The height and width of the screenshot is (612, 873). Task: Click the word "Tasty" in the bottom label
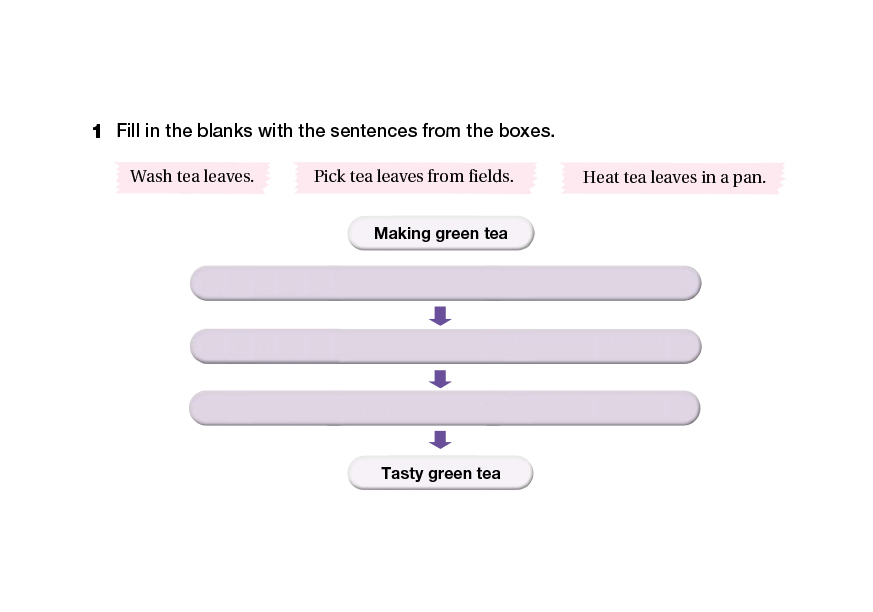(x=402, y=473)
